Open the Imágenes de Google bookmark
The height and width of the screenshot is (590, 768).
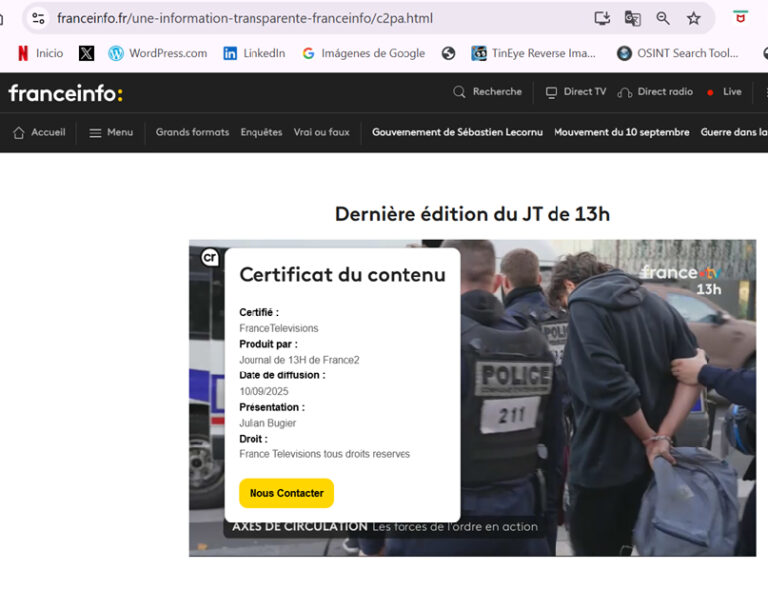pos(363,53)
